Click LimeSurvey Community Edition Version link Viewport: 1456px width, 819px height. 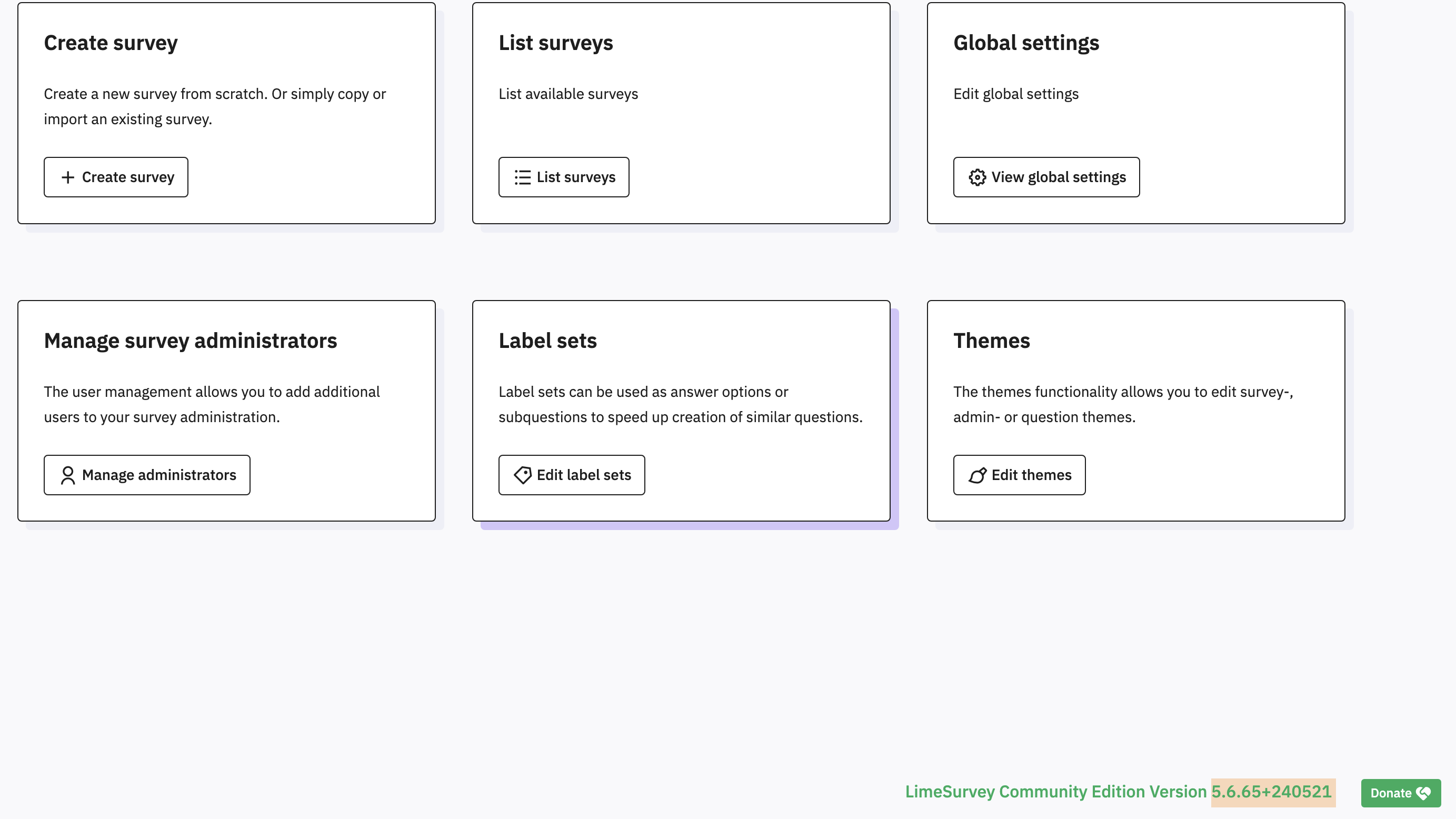pos(1055,792)
